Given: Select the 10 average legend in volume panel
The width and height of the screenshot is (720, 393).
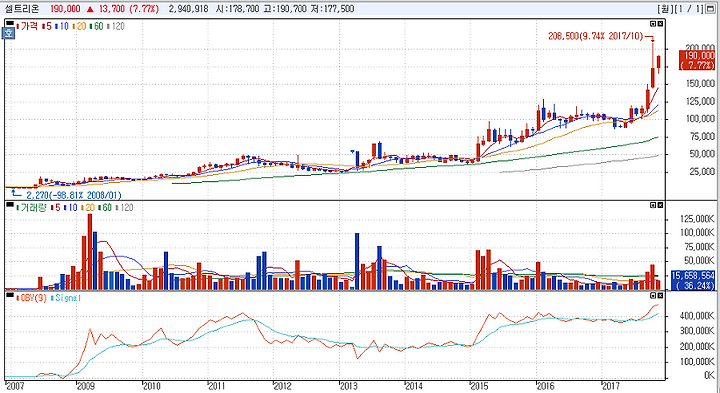Looking at the screenshot, I should (x=70, y=208).
